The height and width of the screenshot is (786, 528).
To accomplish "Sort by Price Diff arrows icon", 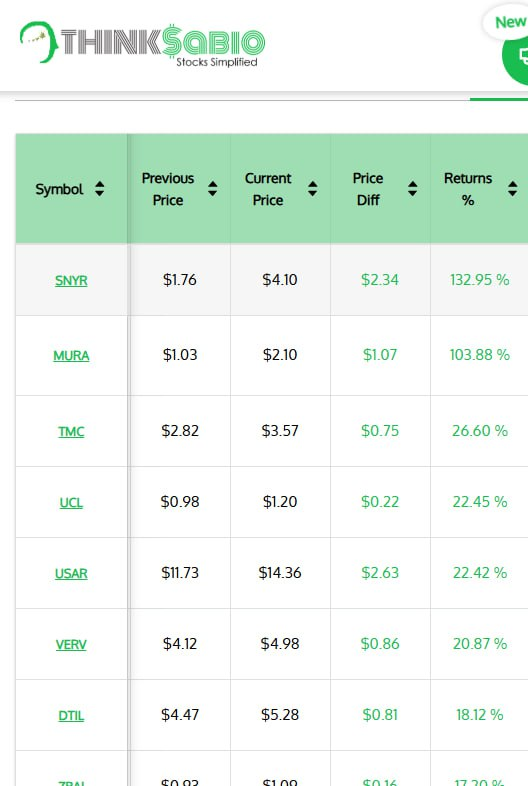I will coord(412,189).
